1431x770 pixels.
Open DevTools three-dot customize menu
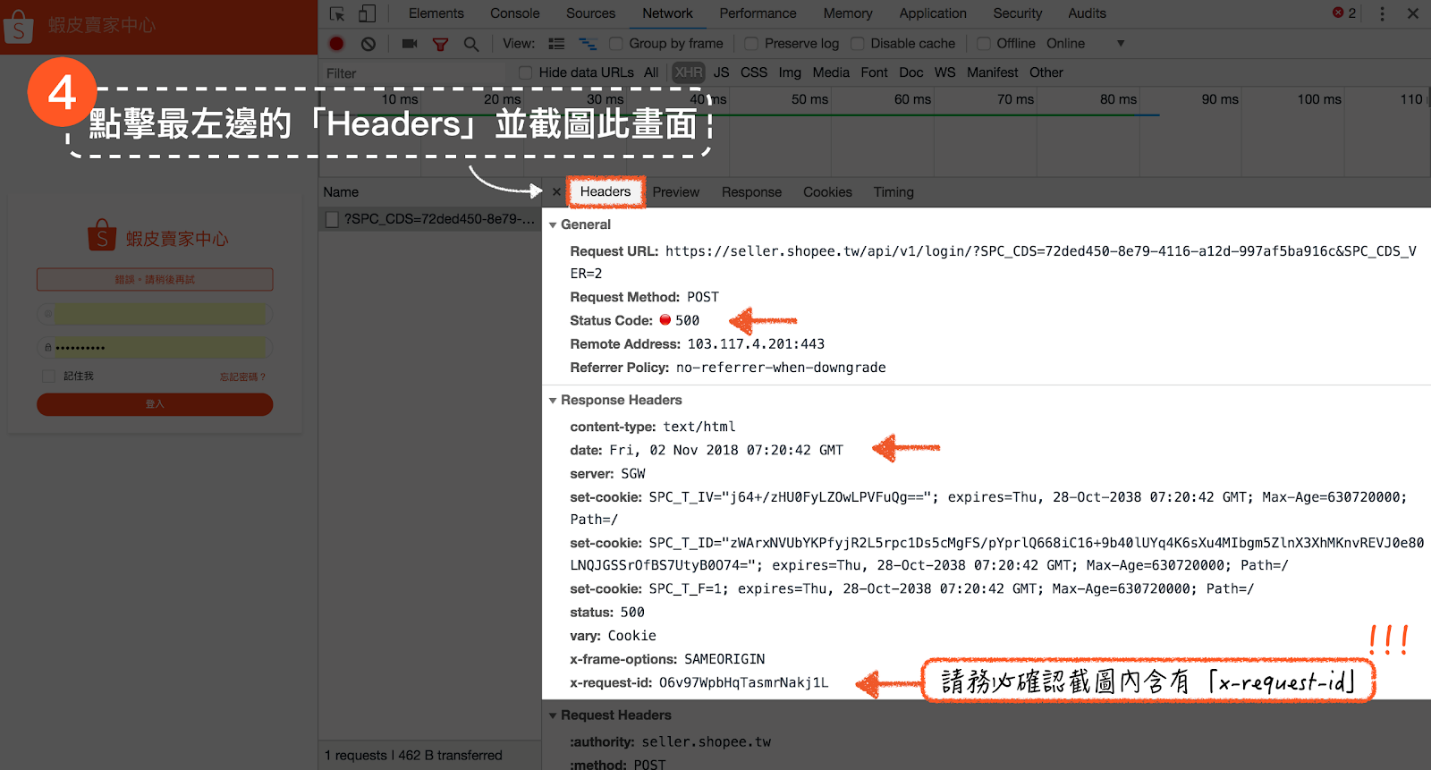tap(1383, 14)
